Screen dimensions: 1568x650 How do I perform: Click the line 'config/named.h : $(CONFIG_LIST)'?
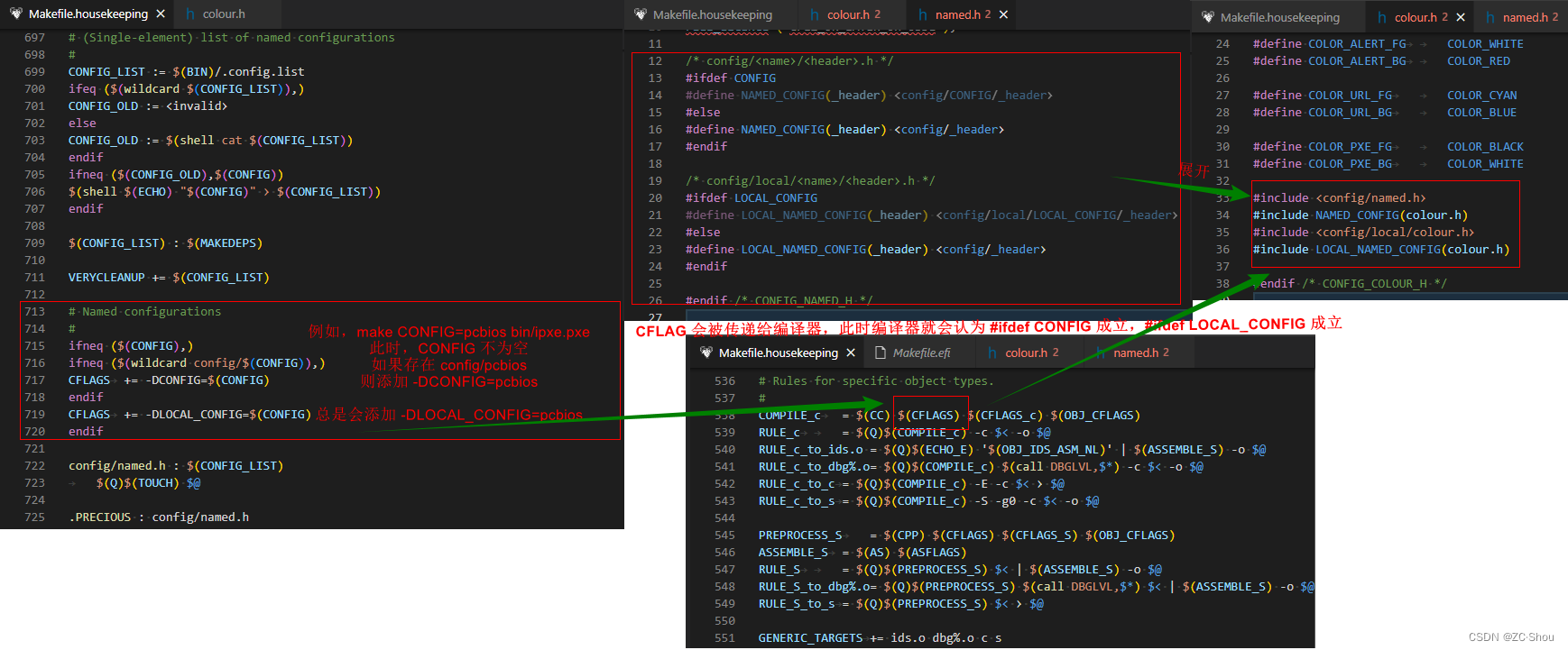point(176,465)
